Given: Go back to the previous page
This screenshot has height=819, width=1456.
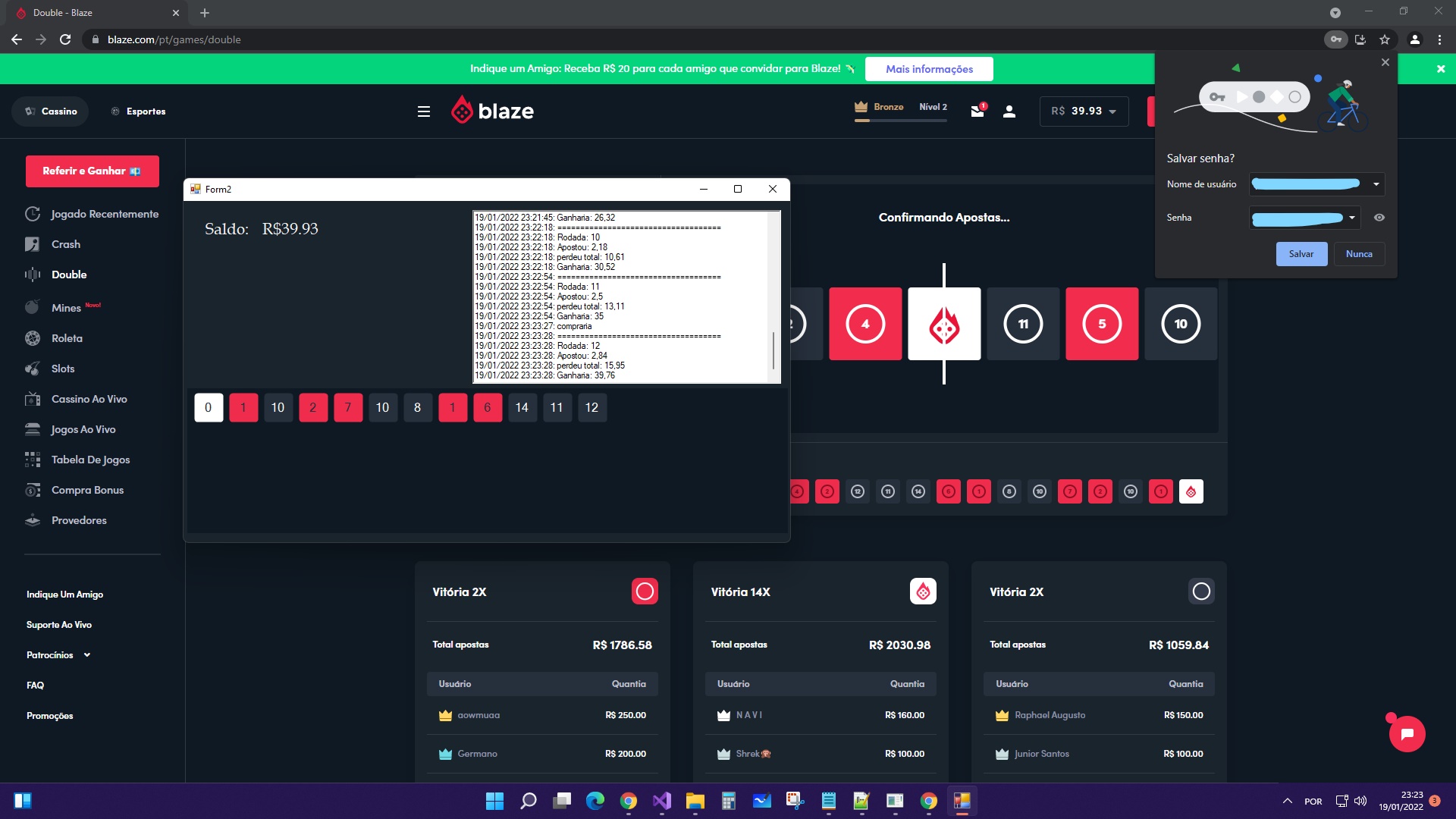Looking at the screenshot, I should pyautogui.click(x=17, y=39).
